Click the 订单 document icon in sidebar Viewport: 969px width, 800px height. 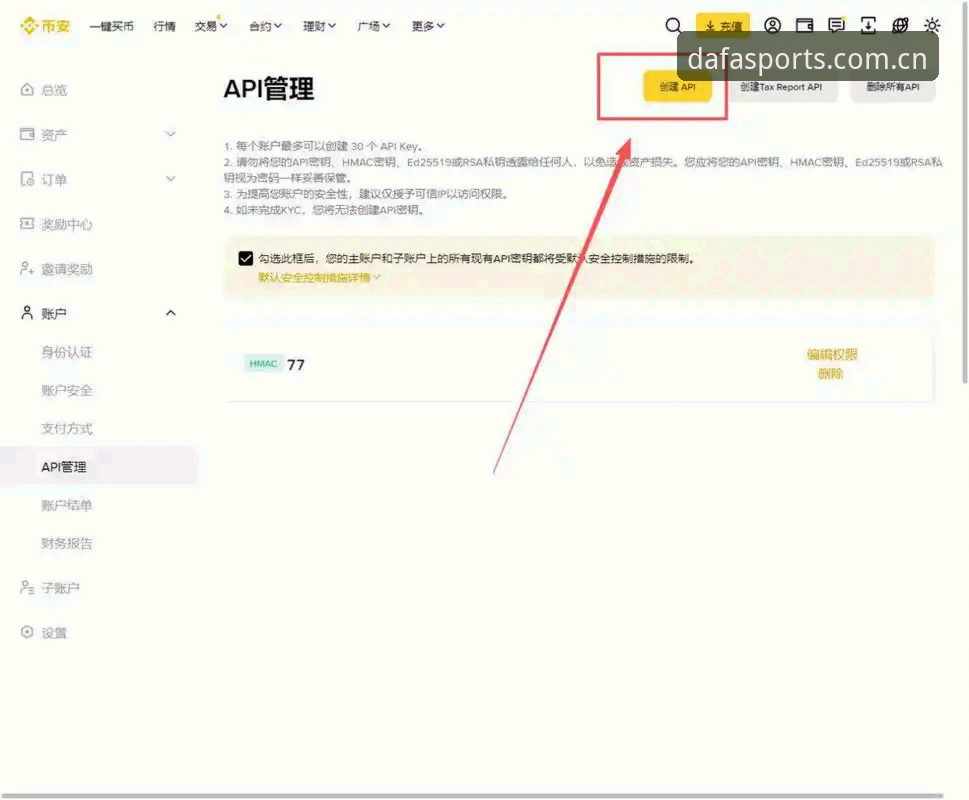click(27, 179)
